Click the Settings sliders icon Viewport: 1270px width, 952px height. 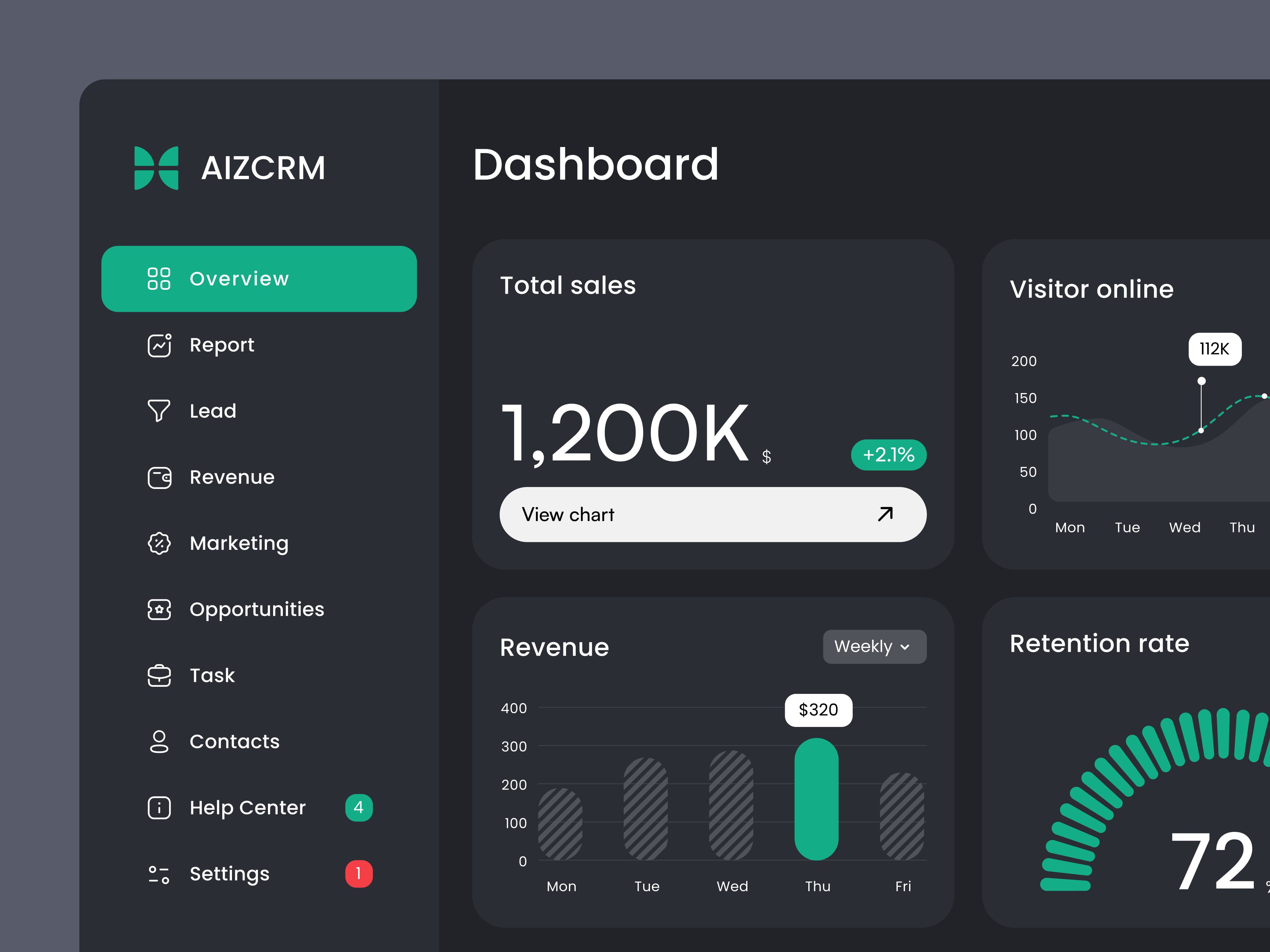[159, 874]
